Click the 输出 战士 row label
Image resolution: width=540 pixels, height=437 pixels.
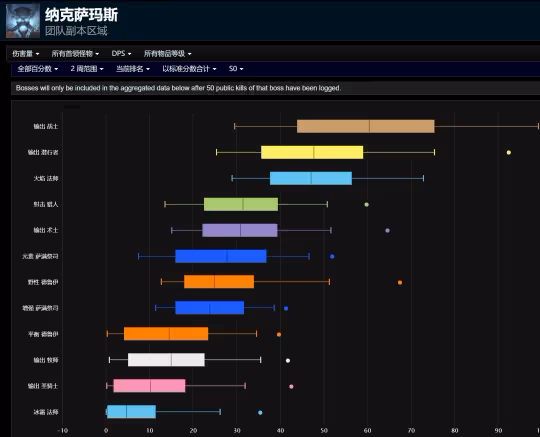[x=46, y=126]
